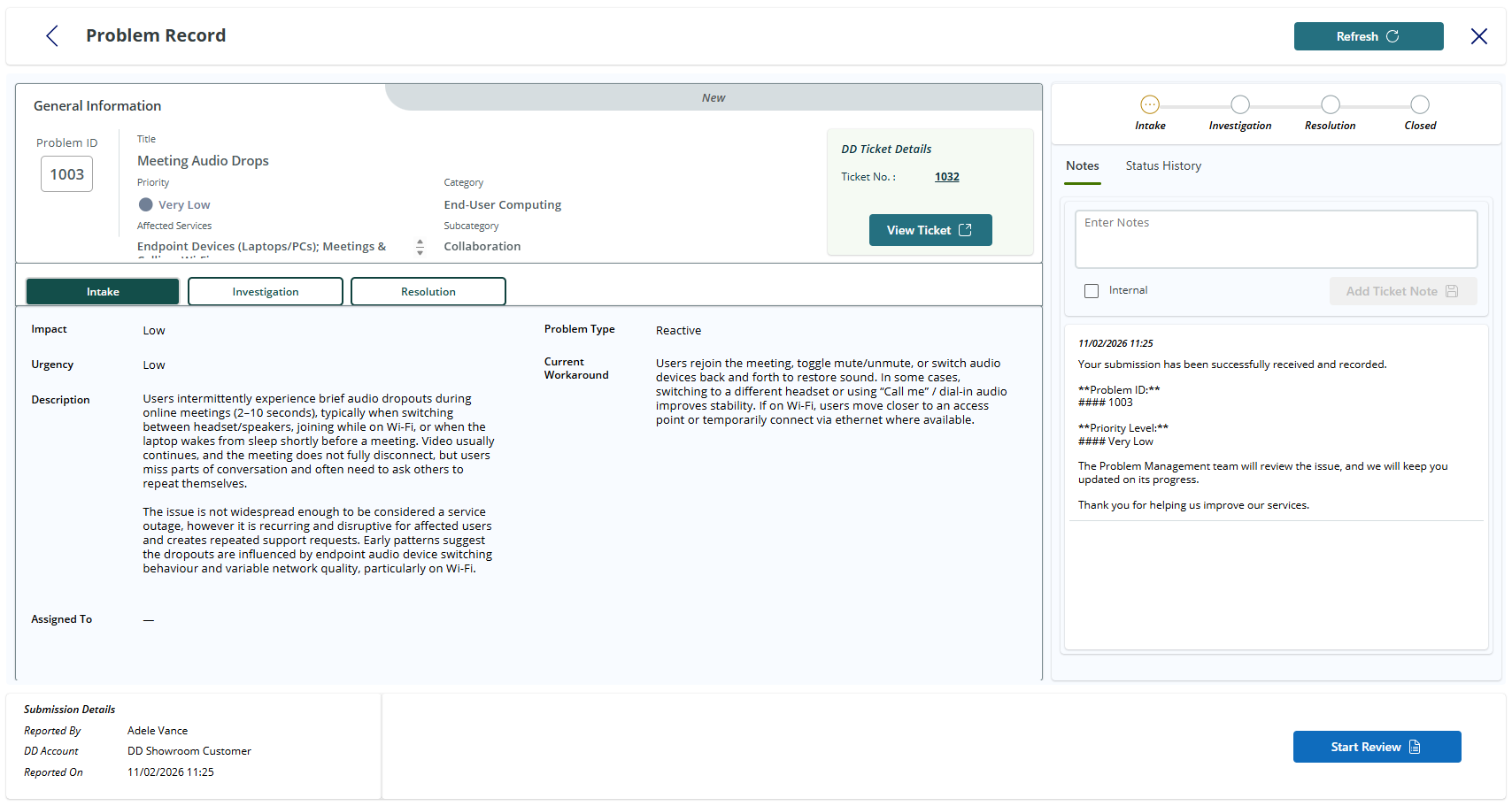The image size is (1512, 806).
Task: Click the Very Low priority grey indicator dot
Action: pos(146,204)
